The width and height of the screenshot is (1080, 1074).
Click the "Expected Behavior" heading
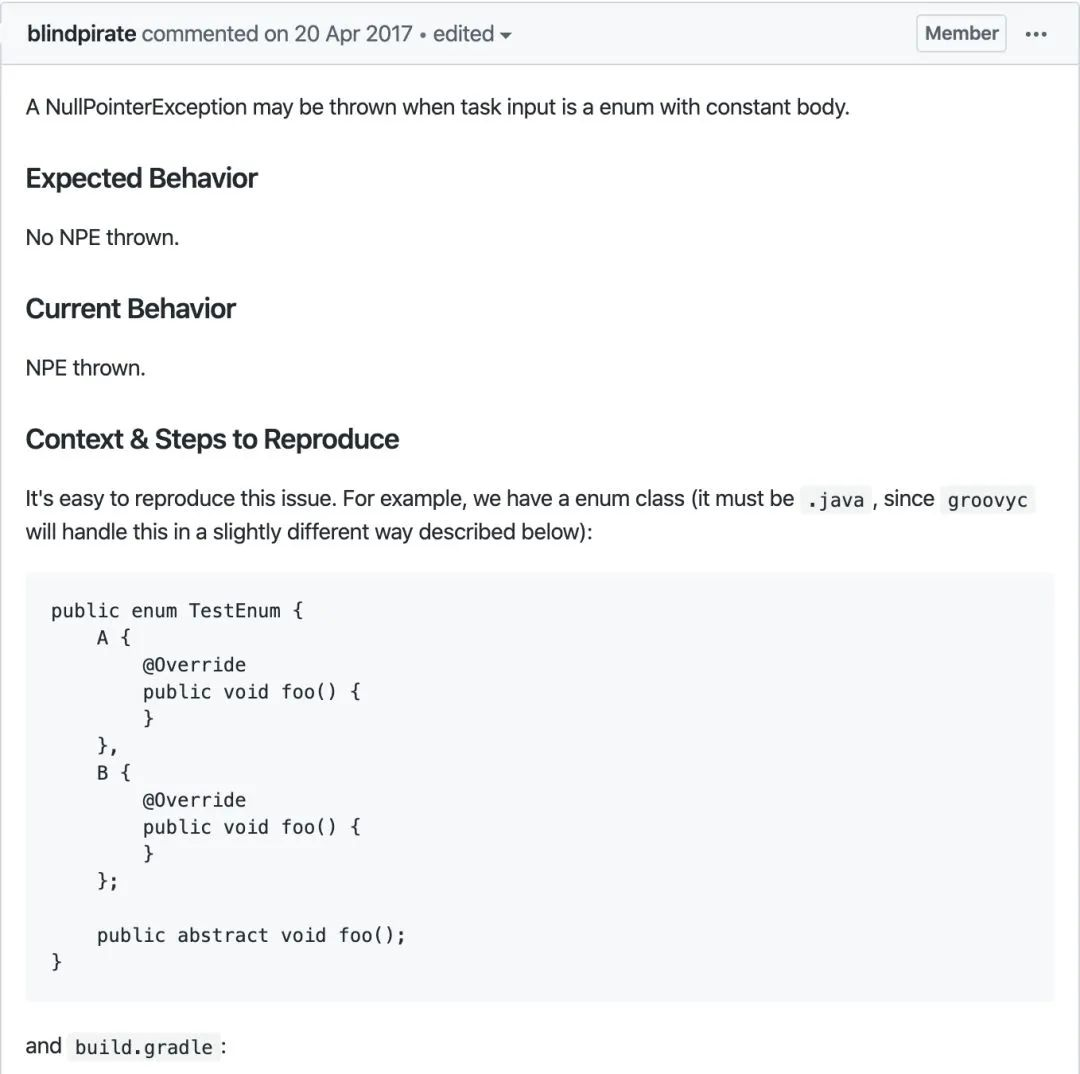point(141,178)
